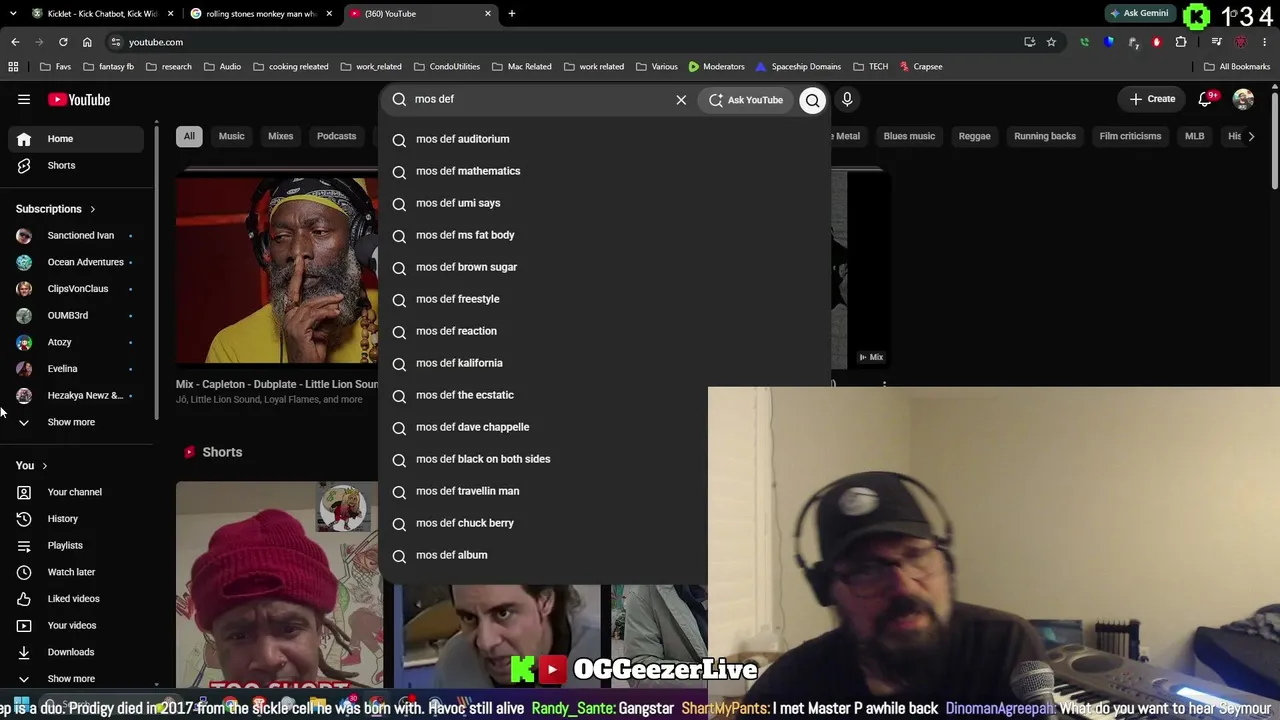Click the Create button

pyautogui.click(x=1152, y=99)
